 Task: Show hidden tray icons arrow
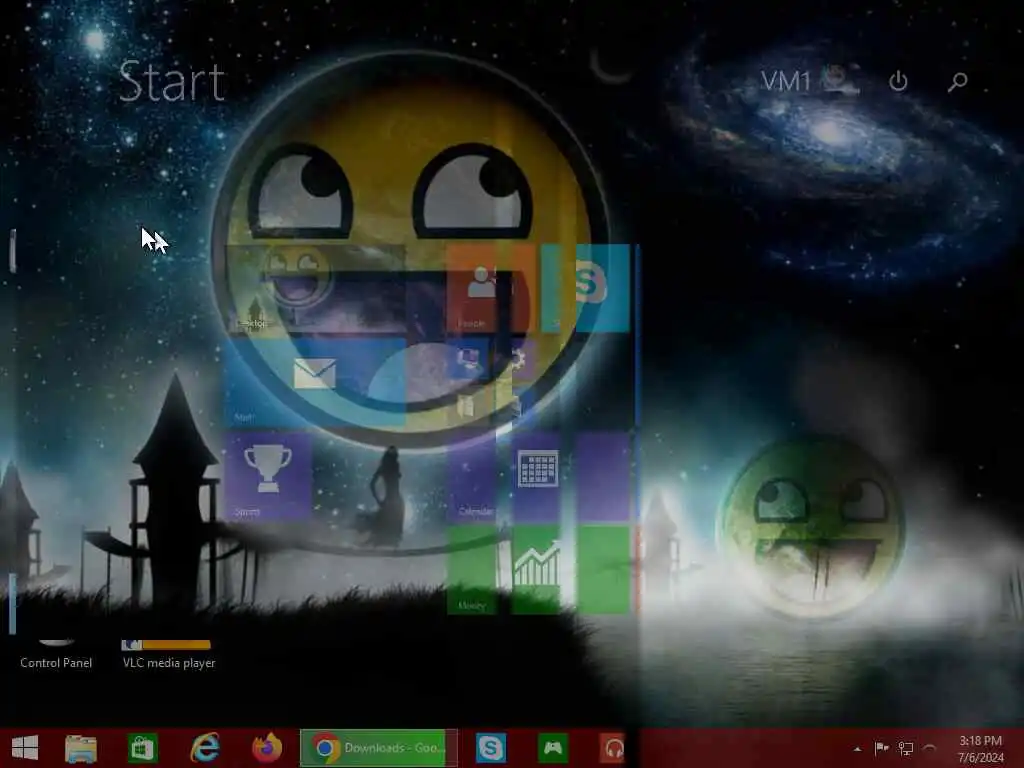[857, 749]
